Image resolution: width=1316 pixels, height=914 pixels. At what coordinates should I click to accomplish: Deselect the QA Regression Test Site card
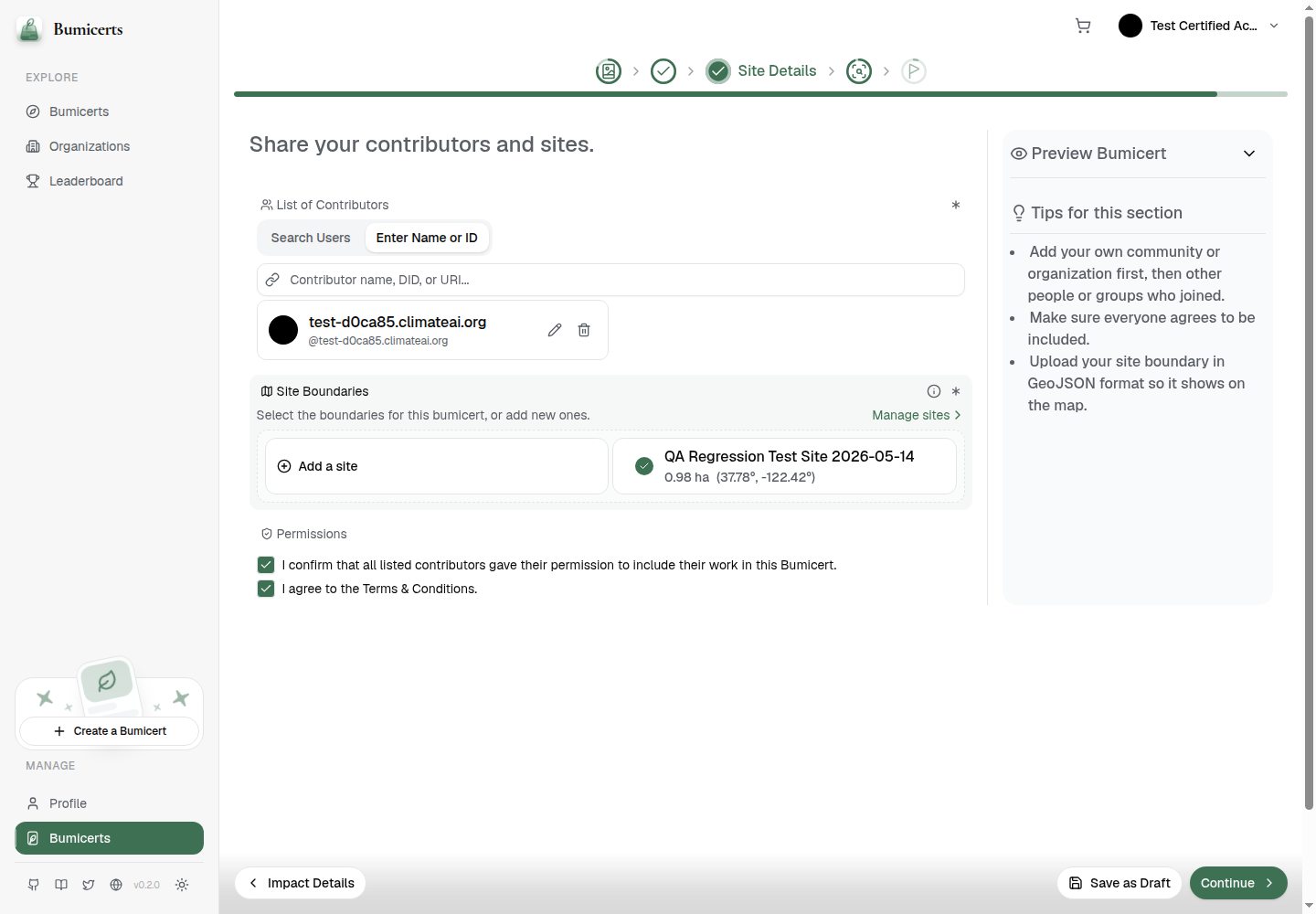784,466
